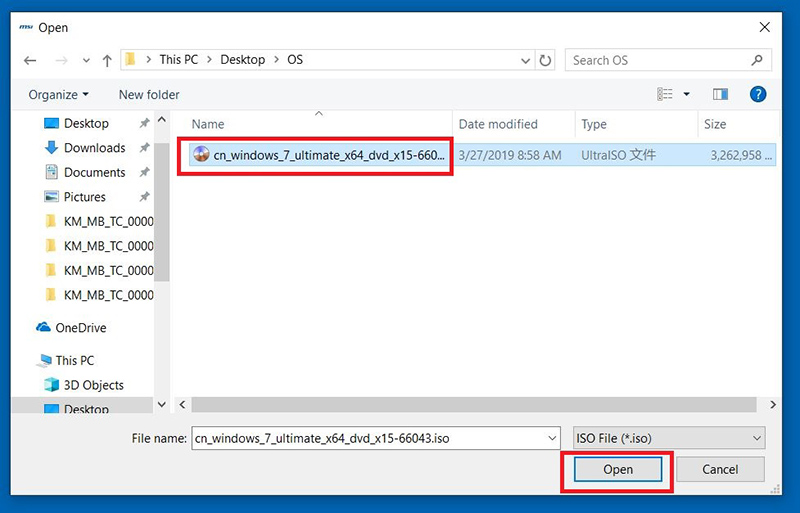The width and height of the screenshot is (800, 513).
Task: Click the 3/27/2019 8:58 AM date cell
Action: [x=510, y=155]
